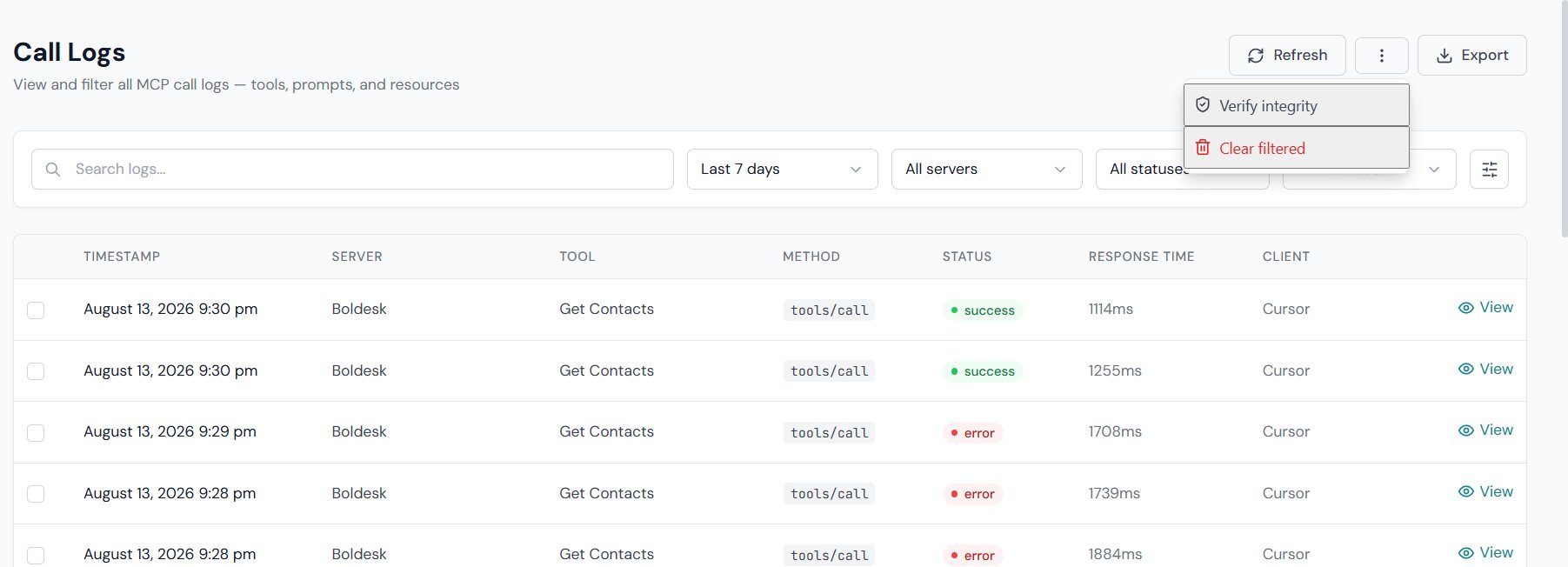
Task: Click the STATUS column header
Action: coord(967,257)
